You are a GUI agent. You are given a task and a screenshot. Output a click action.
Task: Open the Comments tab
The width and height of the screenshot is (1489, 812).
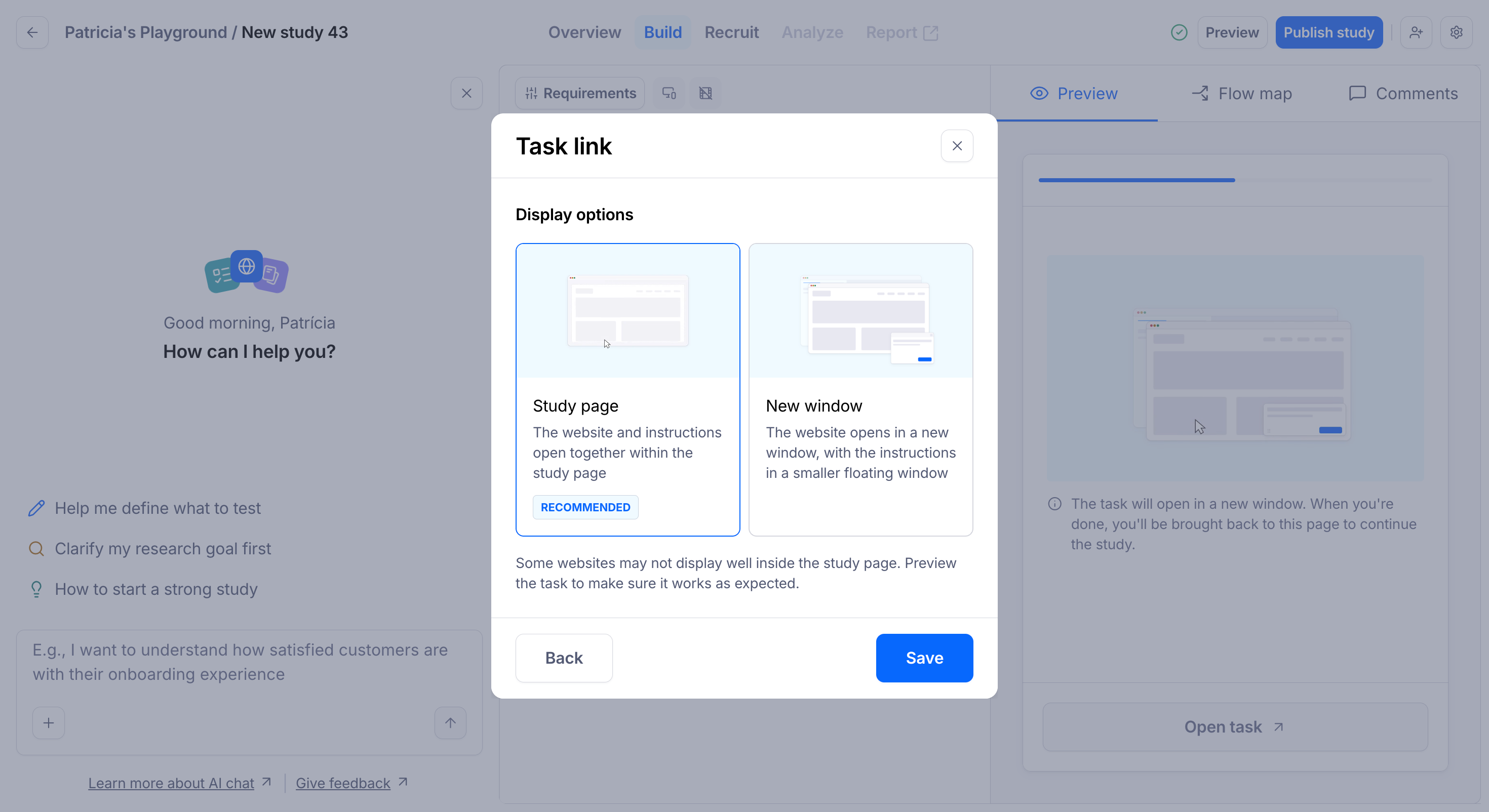click(1403, 94)
